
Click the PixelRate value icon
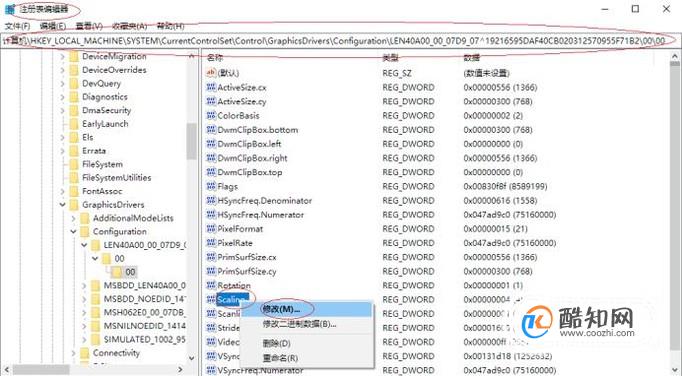pos(211,243)
